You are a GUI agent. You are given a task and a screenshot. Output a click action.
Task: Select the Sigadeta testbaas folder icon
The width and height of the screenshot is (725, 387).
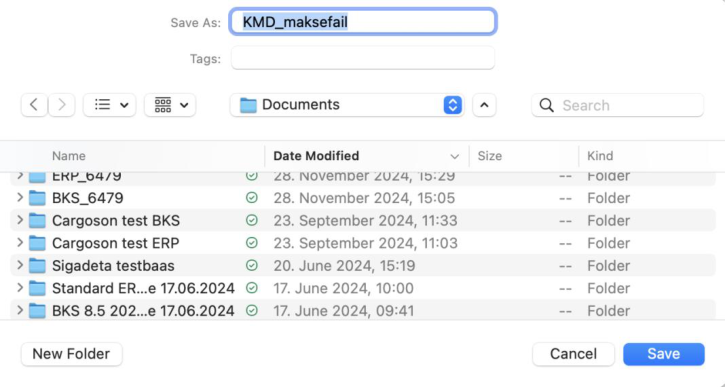(37, 266)
